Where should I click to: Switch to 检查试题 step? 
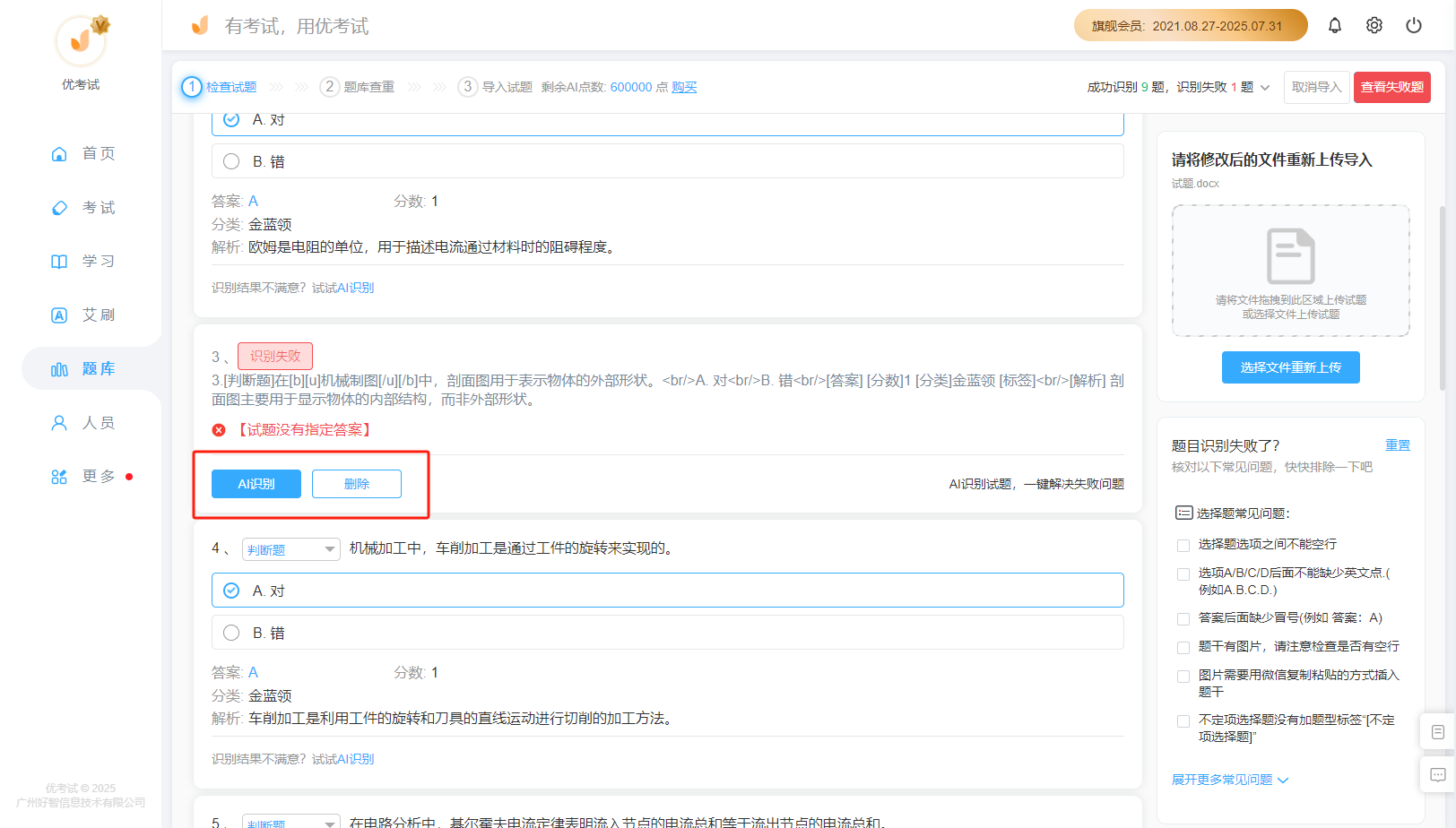(231, 87)
